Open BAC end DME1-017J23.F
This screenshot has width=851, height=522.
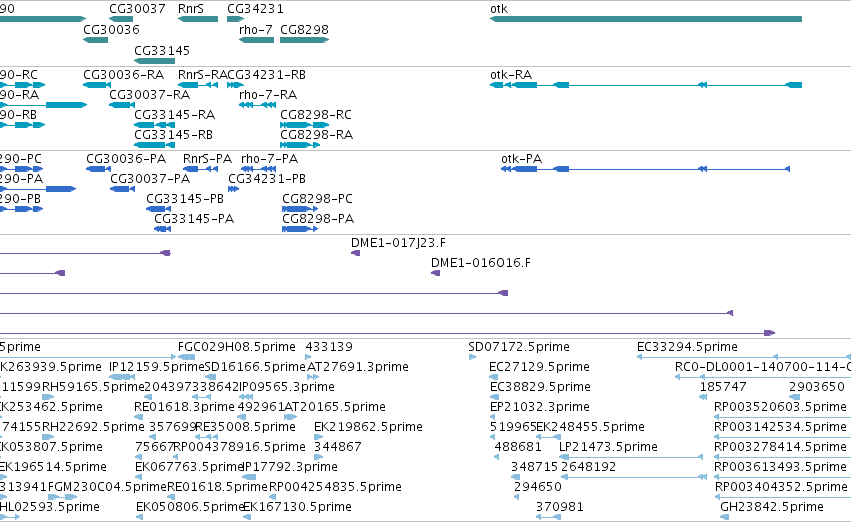(398, 243)
